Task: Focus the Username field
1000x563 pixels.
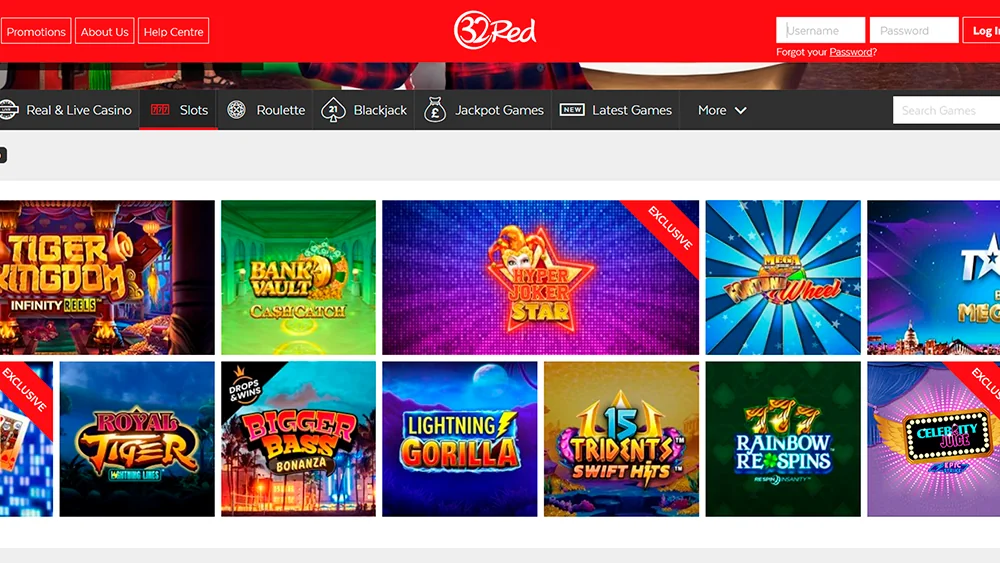Action: 820,30
